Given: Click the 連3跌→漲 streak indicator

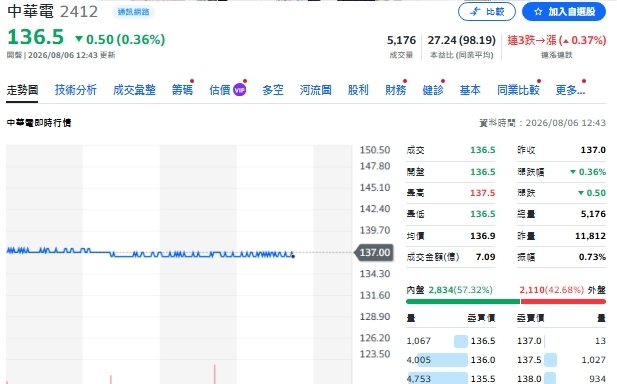Looking at the screenshot, I should pos(557,40).
